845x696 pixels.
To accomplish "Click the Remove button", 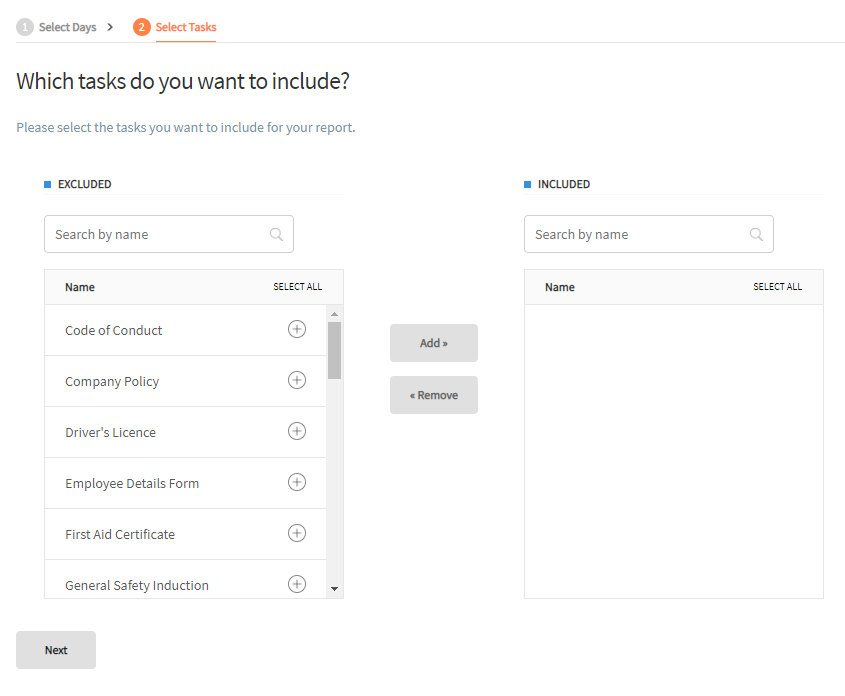I will click(434, 395).
